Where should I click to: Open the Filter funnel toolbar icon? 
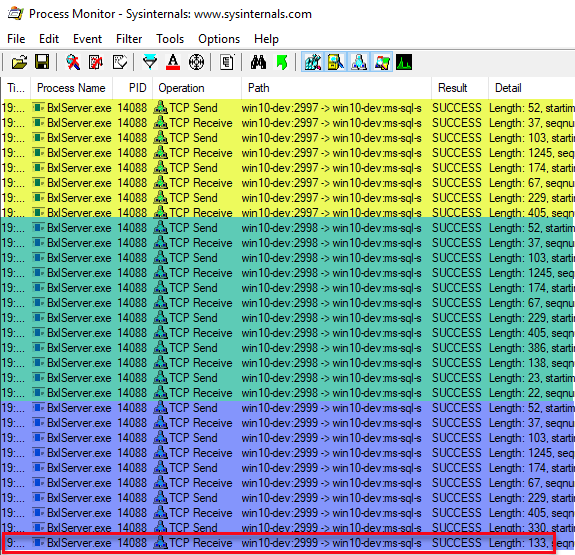150,62
